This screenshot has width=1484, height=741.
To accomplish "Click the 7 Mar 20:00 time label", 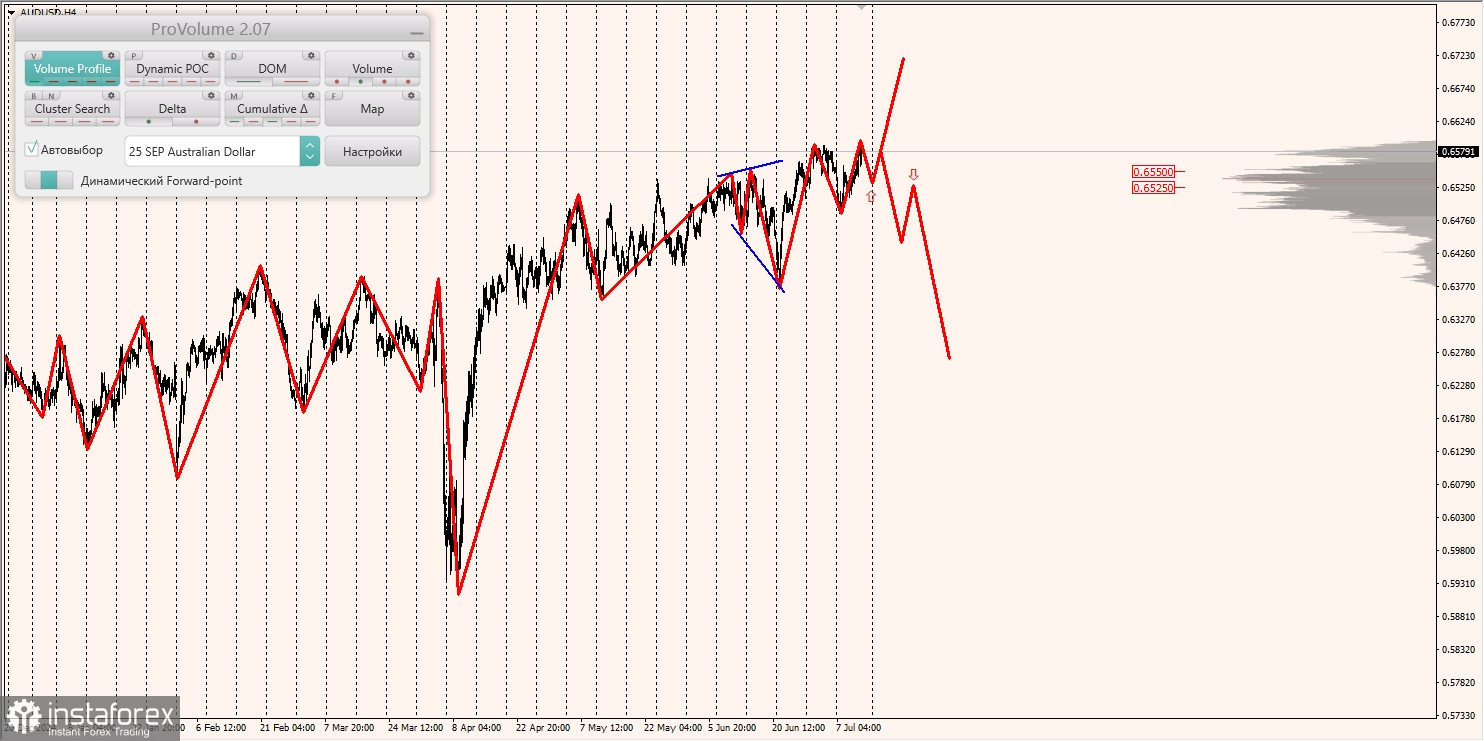I will coord(349,728).
